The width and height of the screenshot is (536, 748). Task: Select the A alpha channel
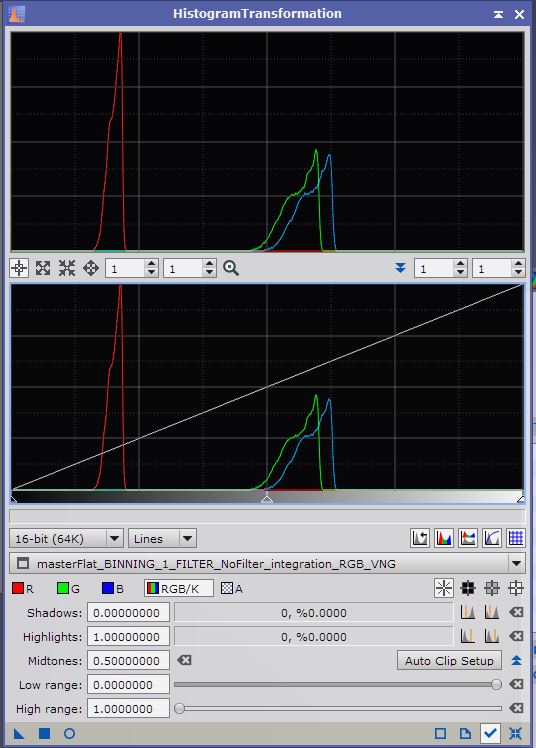[x=232, y=589]
